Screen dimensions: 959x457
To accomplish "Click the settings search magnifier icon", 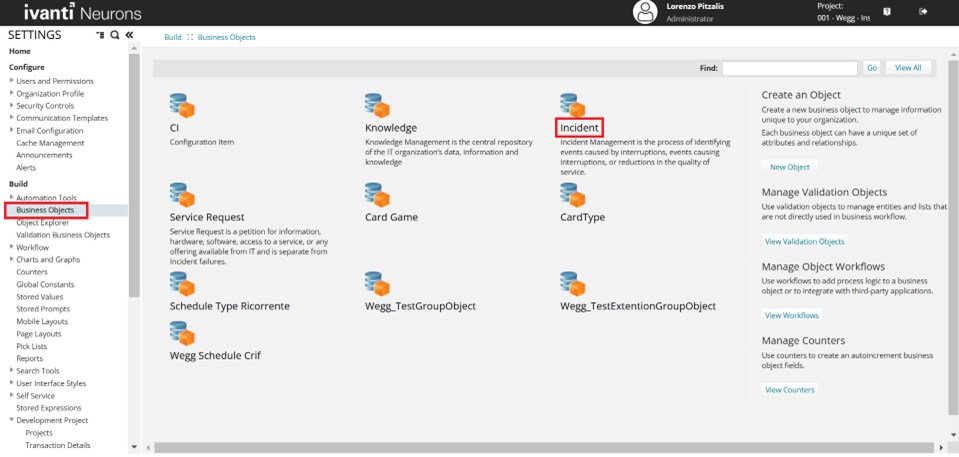I will coord(114,35).
